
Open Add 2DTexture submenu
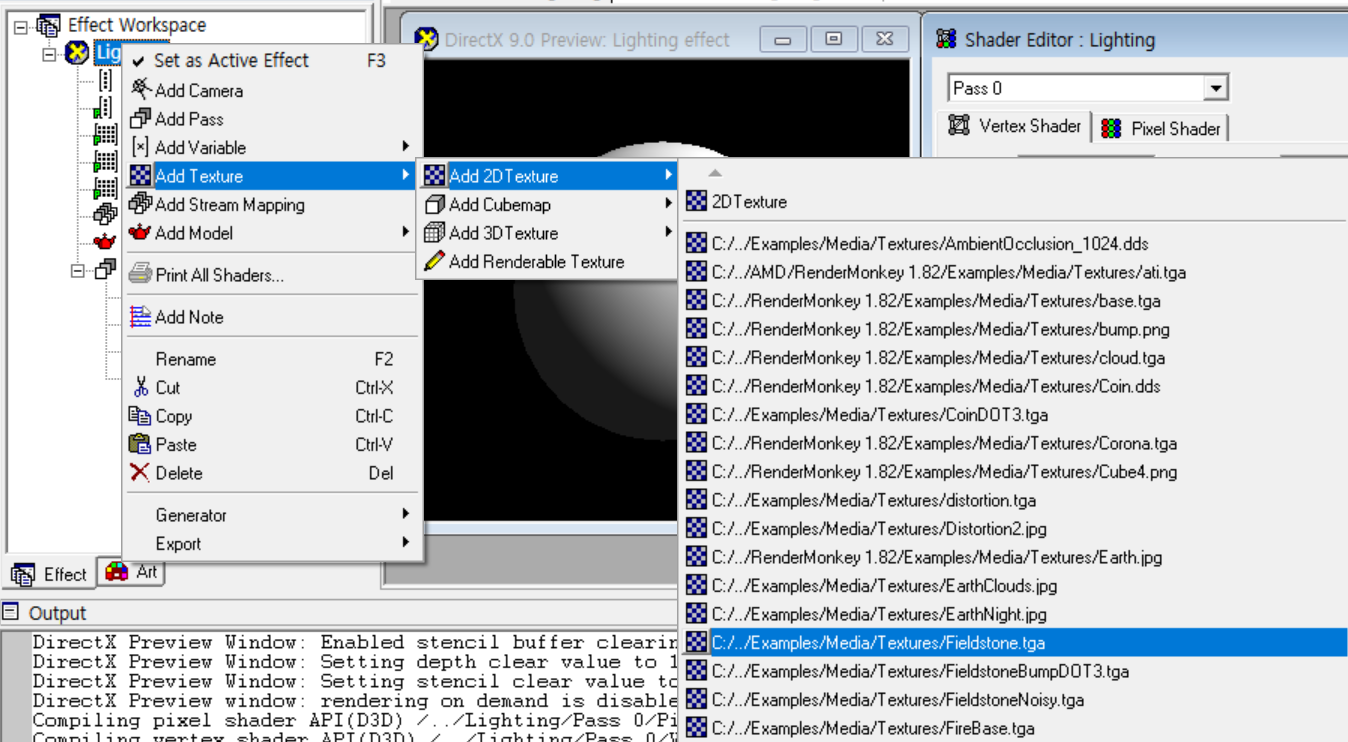(548, 176)
